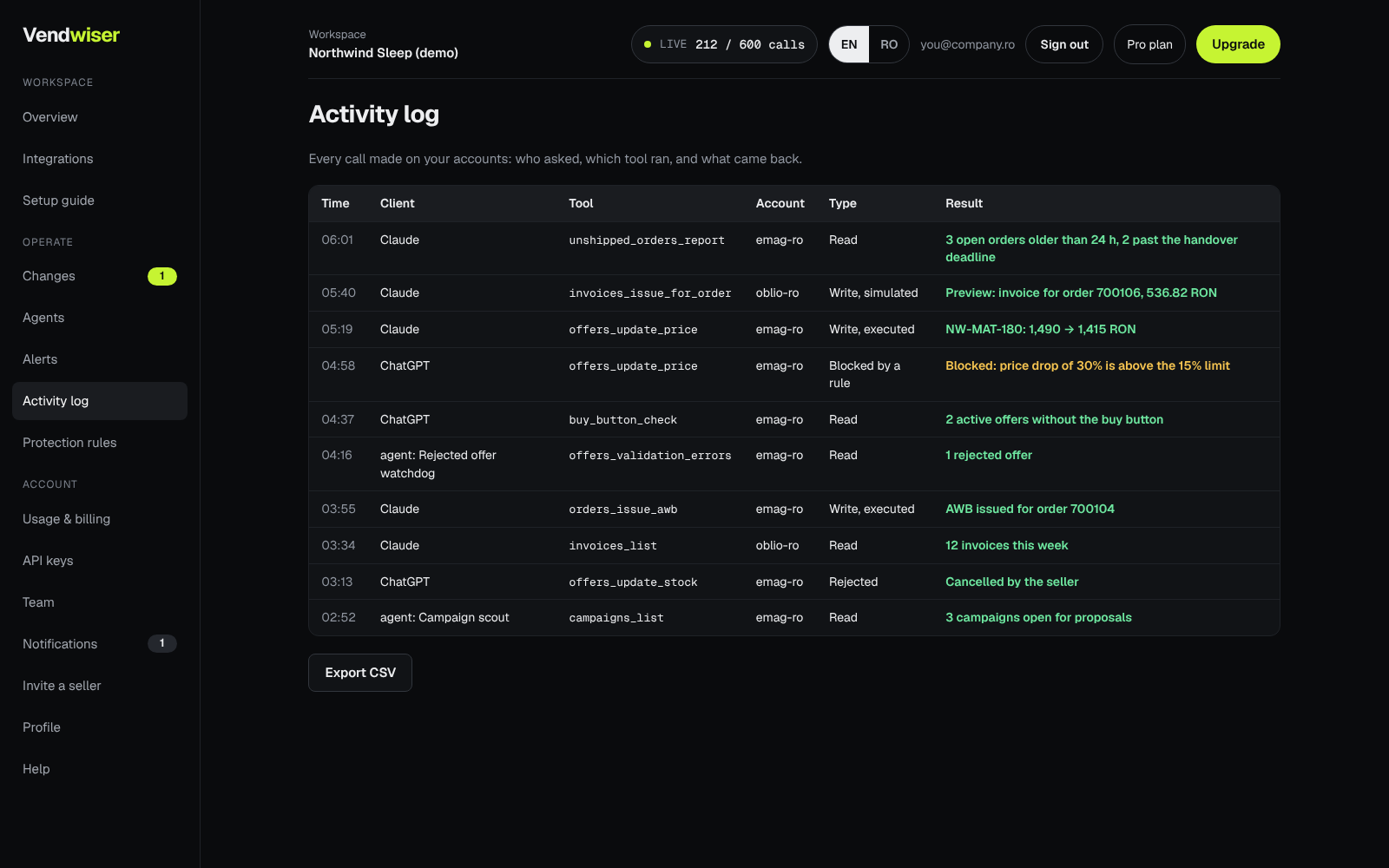Select Activity log sidebar item
This screenshot has height=868, width=1389.
[x=100, y=401]
